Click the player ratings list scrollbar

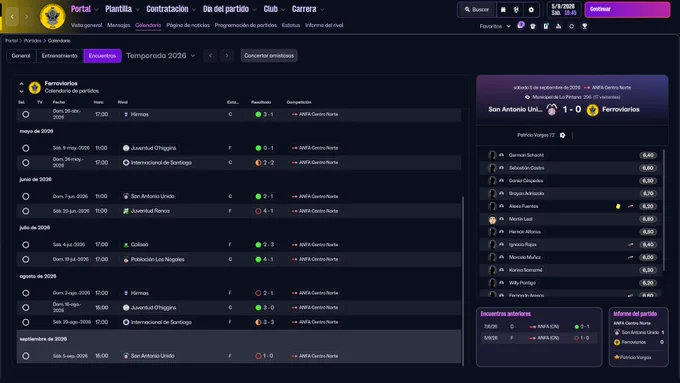tap(663, 210)
